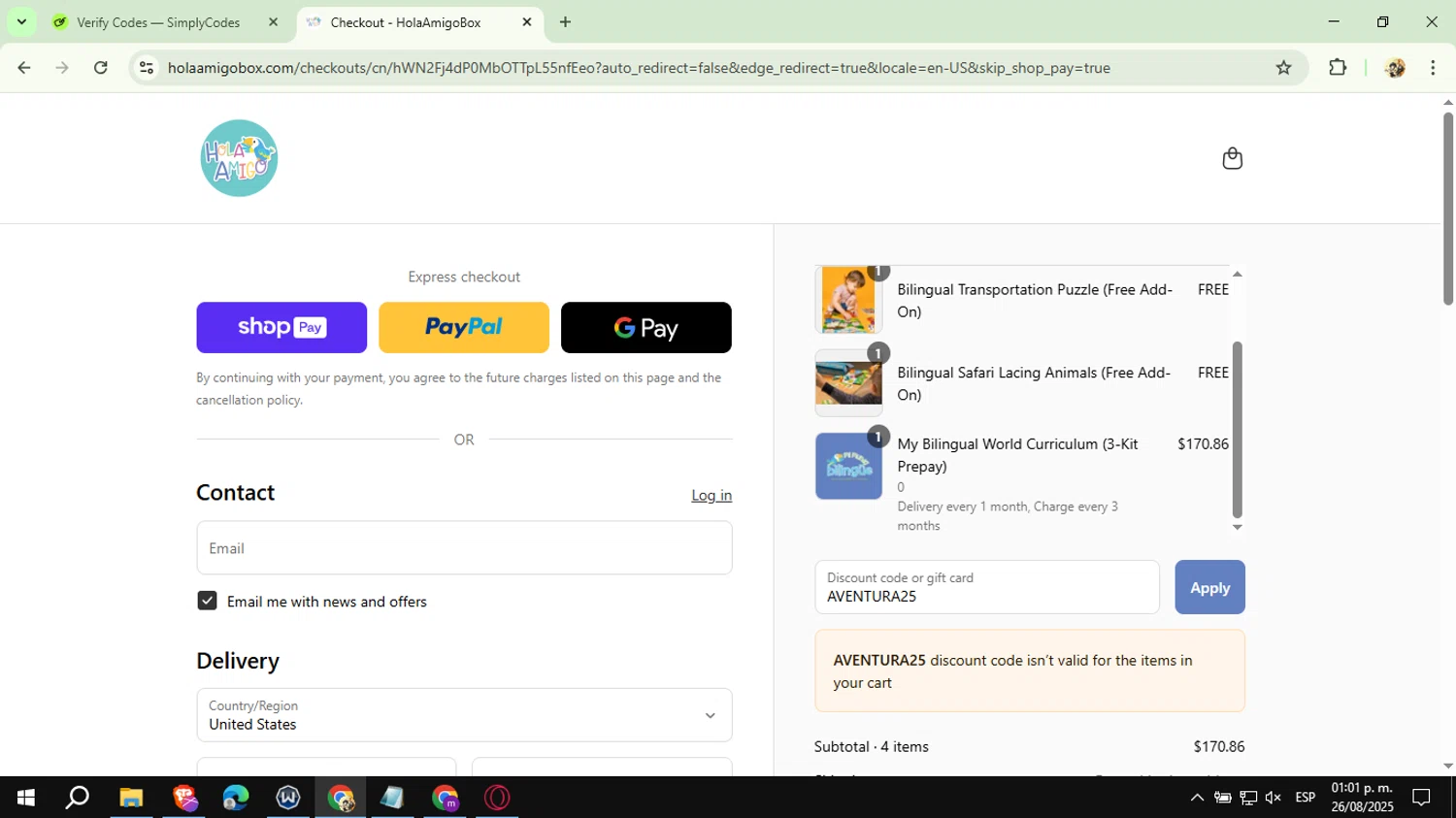Click the discount code input field
This screenshot has width=1456, height=818.
point(987,587)
